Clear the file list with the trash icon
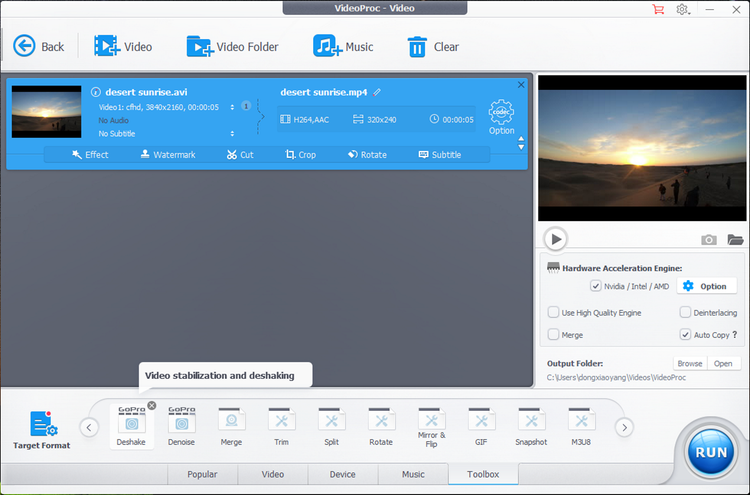 coord(433,46)
